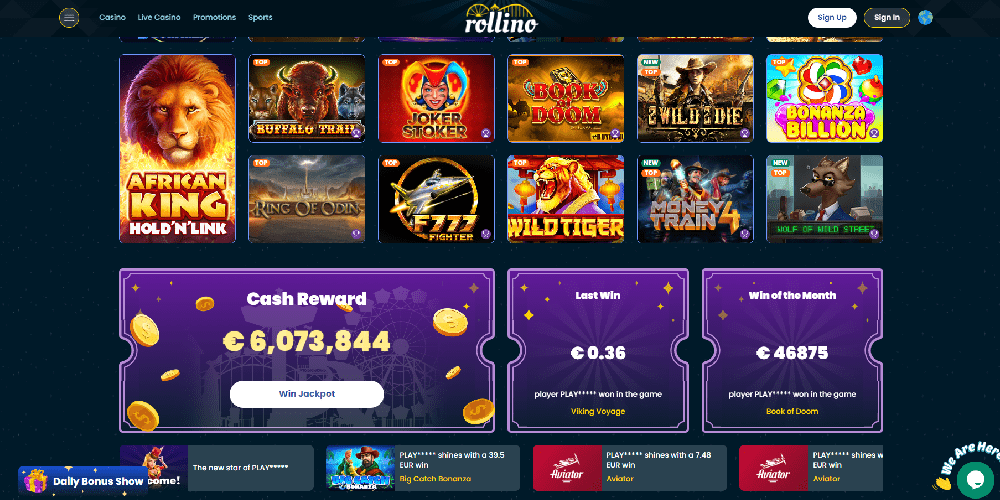Screen dimensions: 1000x500
Task: Open the Live Casino section
Action: (x=159, y=17)
